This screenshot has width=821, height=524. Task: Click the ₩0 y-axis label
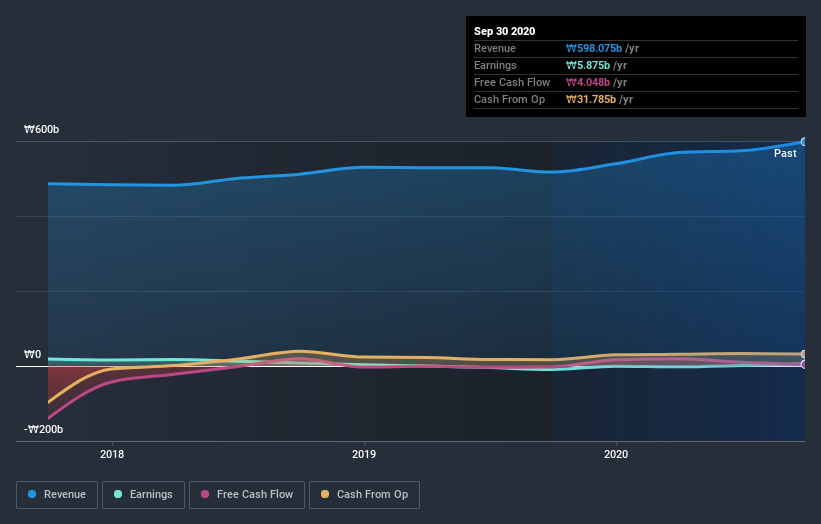point(32,354)
